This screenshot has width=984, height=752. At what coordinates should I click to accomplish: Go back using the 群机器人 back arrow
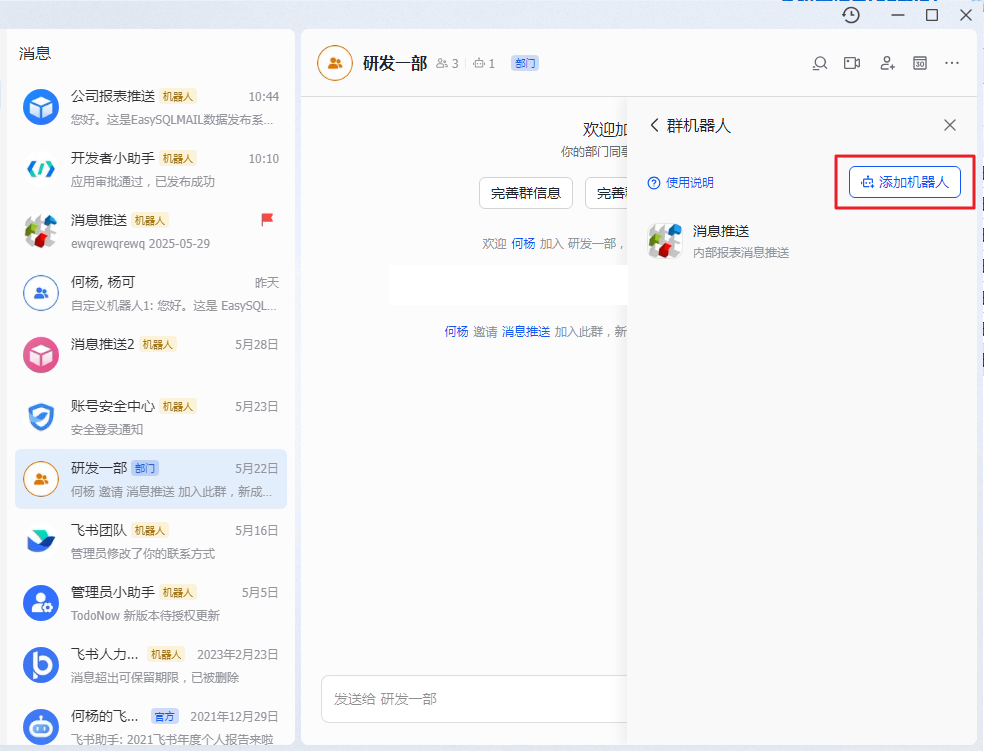tap(654, 125)
